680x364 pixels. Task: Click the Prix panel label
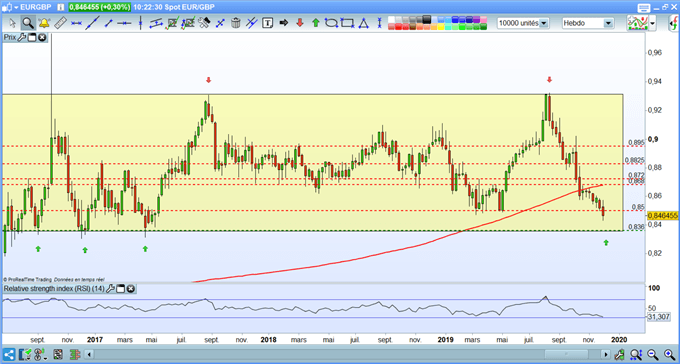(10, 38)
